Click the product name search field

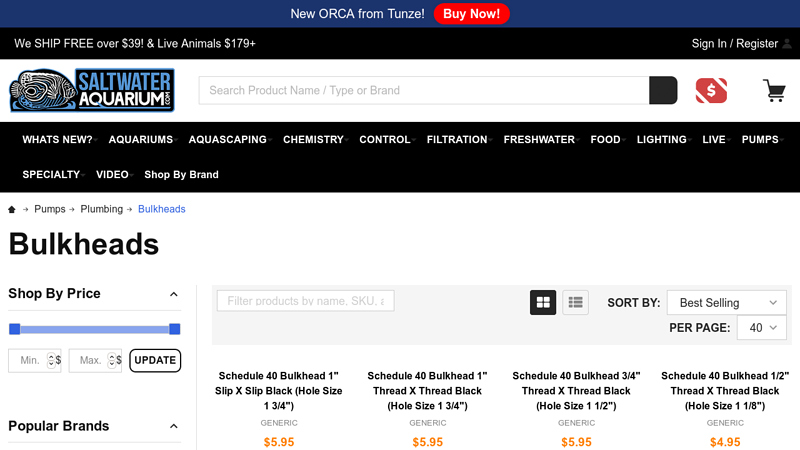click(x=424, y=90)
